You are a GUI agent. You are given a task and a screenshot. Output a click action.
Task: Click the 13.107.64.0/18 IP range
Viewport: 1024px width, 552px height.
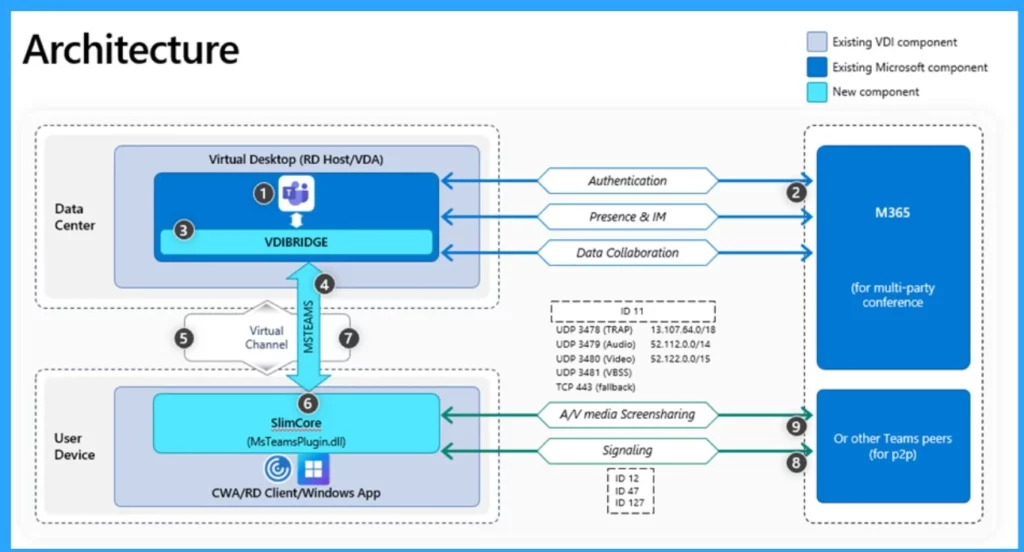pos(683,330)
